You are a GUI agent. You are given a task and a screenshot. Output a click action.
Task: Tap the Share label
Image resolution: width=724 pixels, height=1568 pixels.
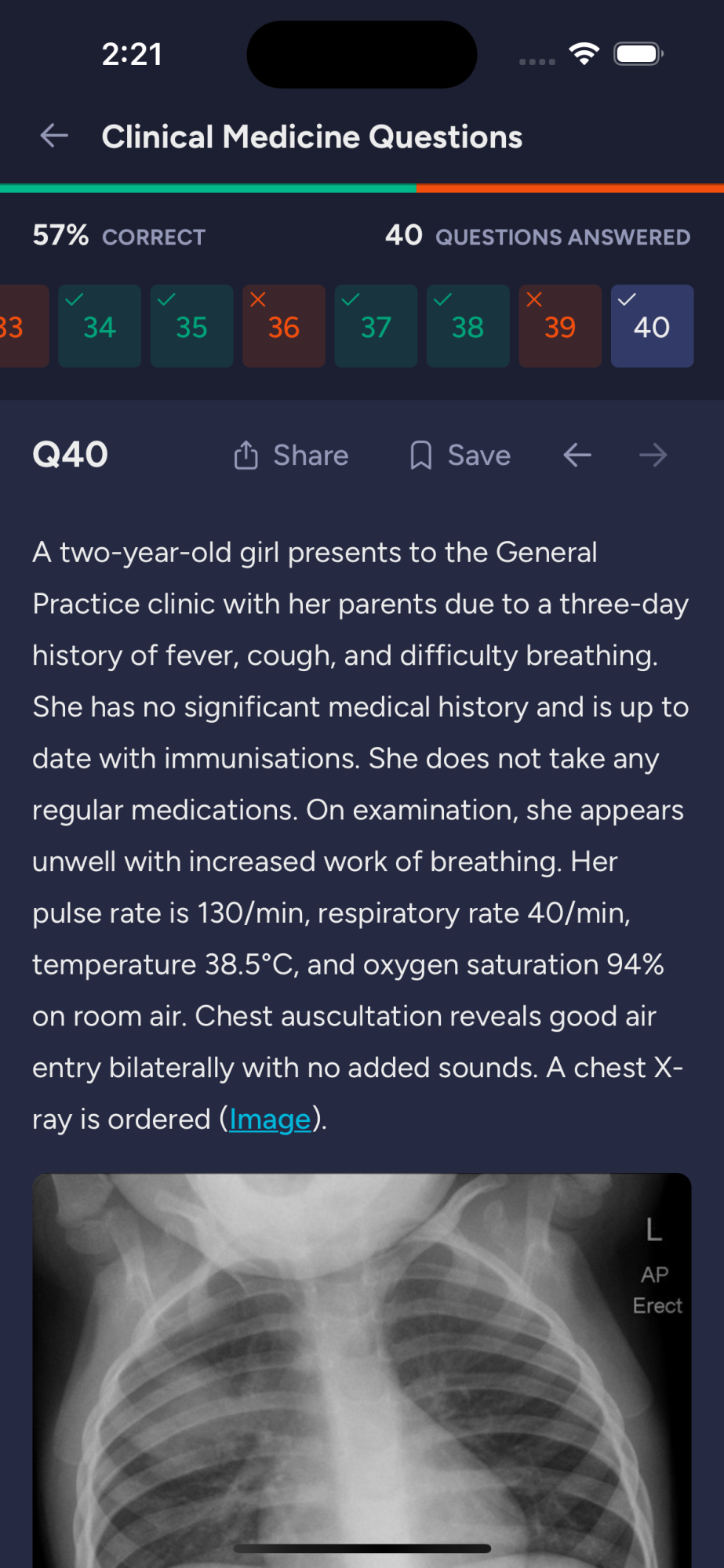(x=311, y=455)
